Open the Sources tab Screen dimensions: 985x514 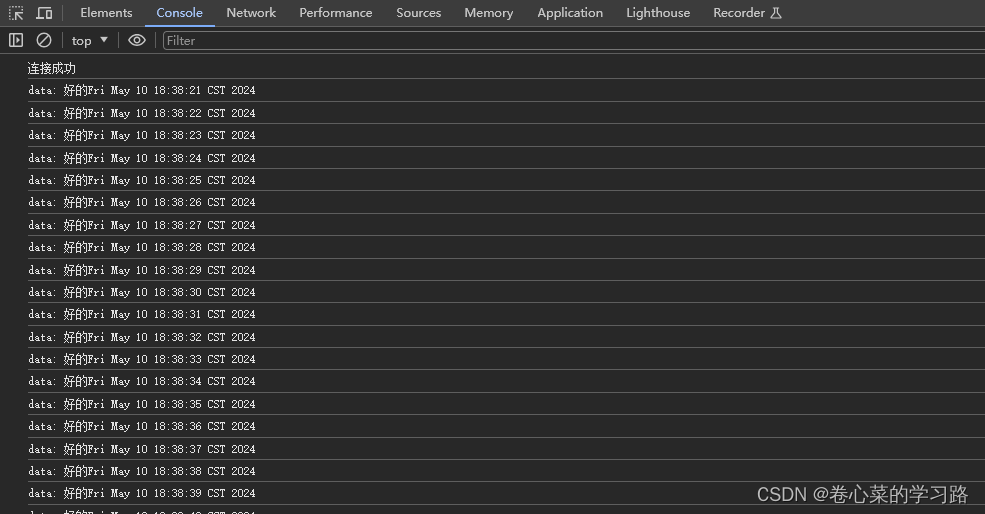(418, 13)
